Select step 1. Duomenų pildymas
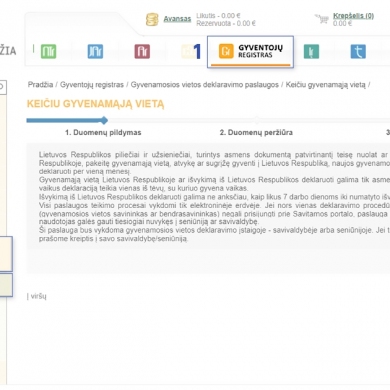This screenshot has width=390, height=390. (x=103, y=132)
